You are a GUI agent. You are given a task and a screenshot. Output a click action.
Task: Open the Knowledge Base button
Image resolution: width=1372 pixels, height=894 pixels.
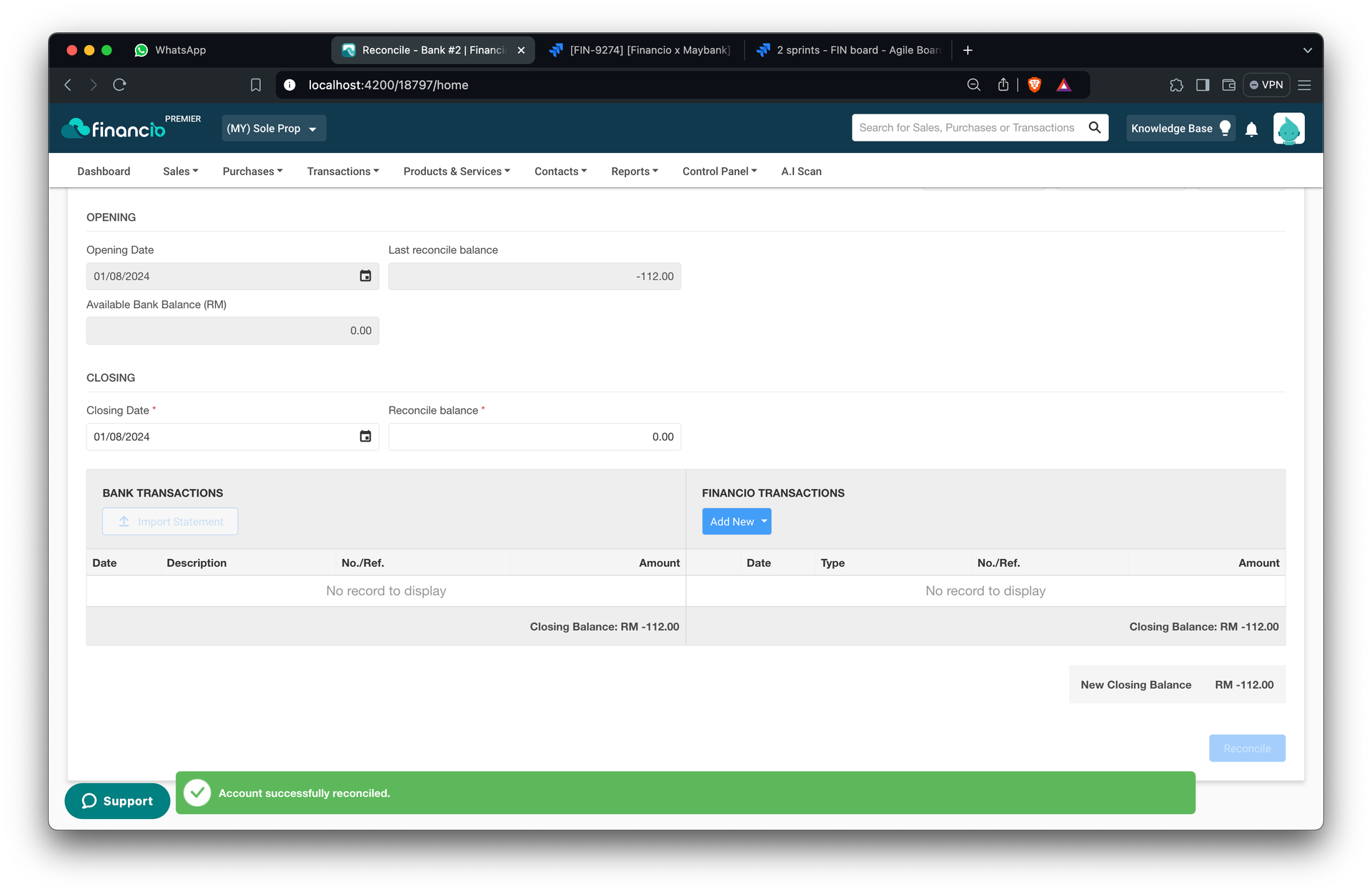[x=1180, y=128]
